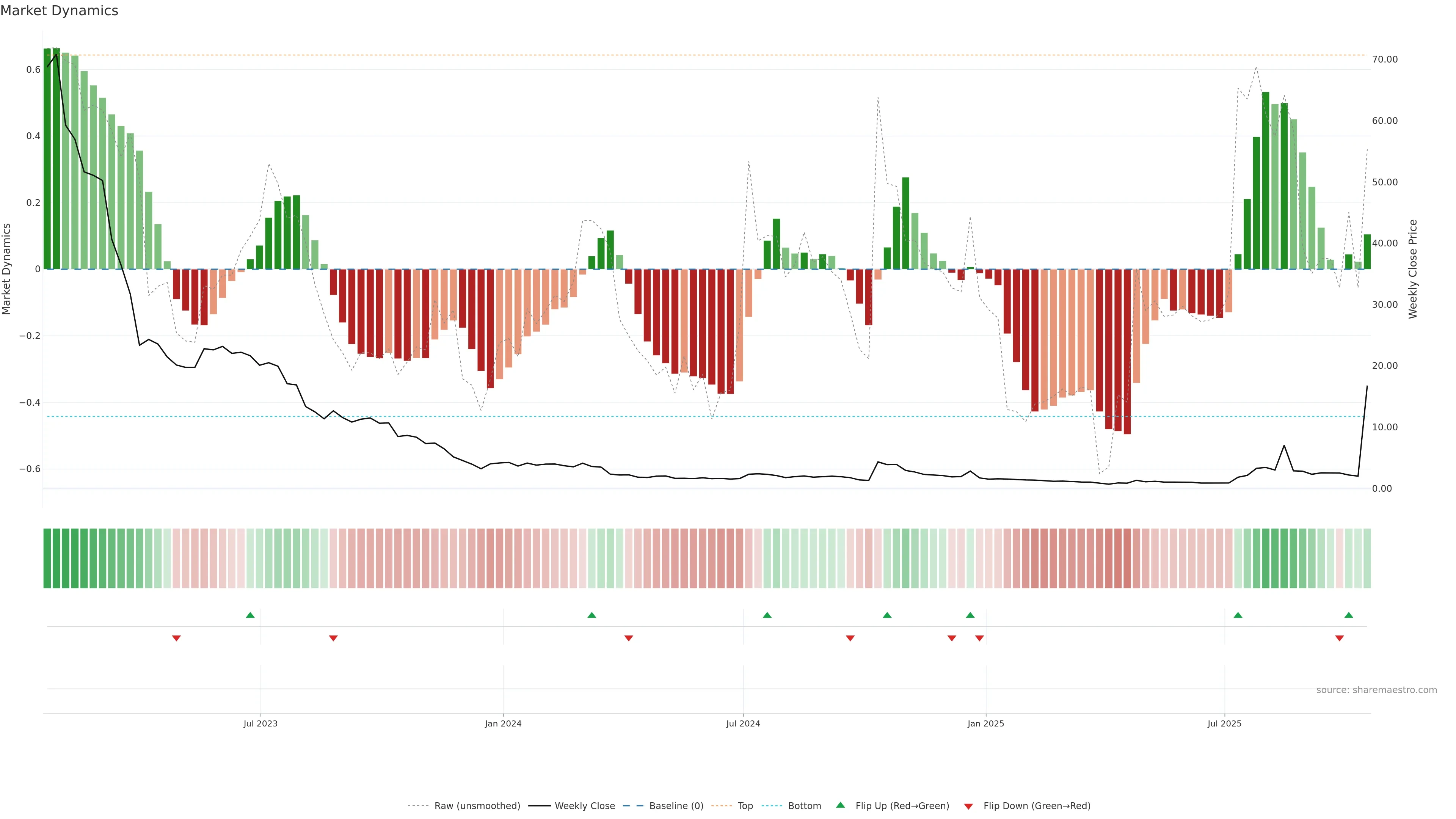Click the source: sharemaestro.com text

coord(1376,690)
